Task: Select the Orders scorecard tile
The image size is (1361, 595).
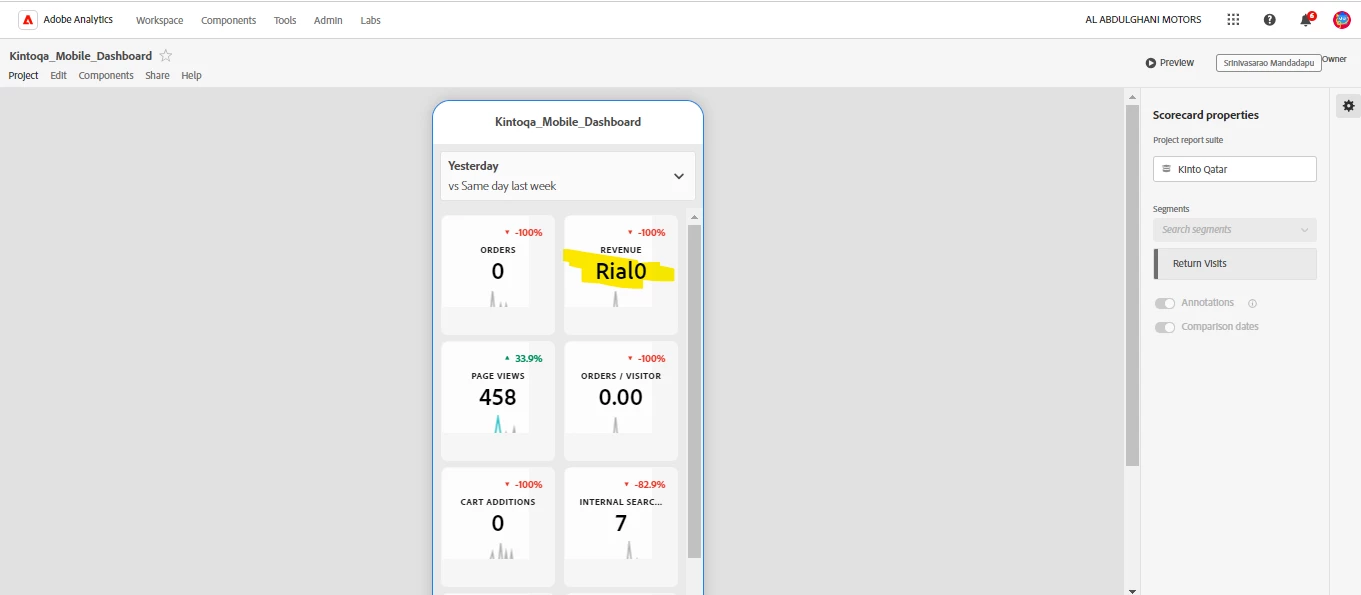Action: [498, 275]
